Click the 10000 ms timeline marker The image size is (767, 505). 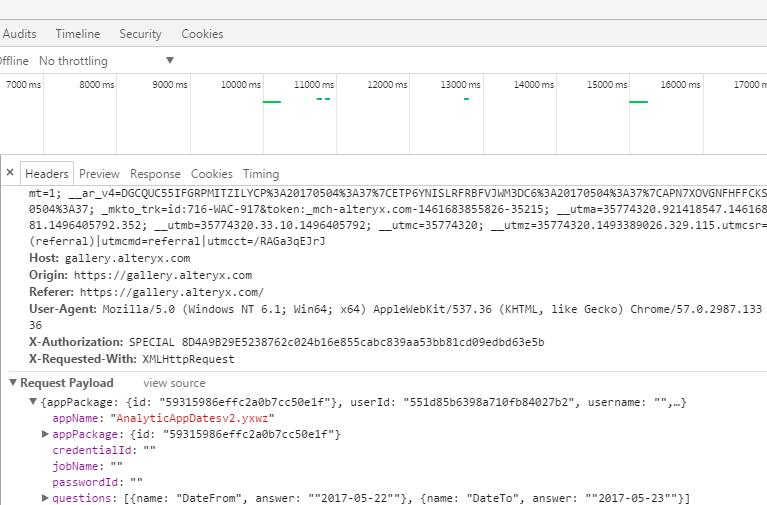click(241, 85)
